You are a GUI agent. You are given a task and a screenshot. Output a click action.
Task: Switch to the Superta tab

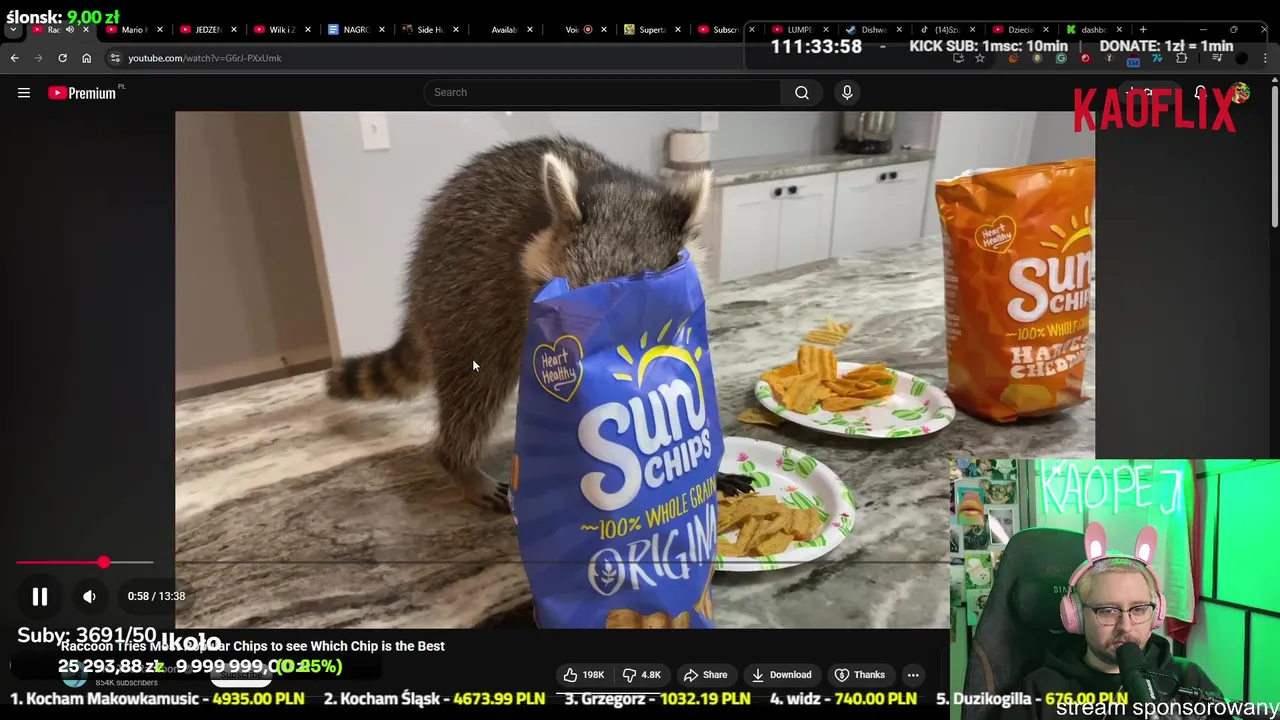click(651, 29)
